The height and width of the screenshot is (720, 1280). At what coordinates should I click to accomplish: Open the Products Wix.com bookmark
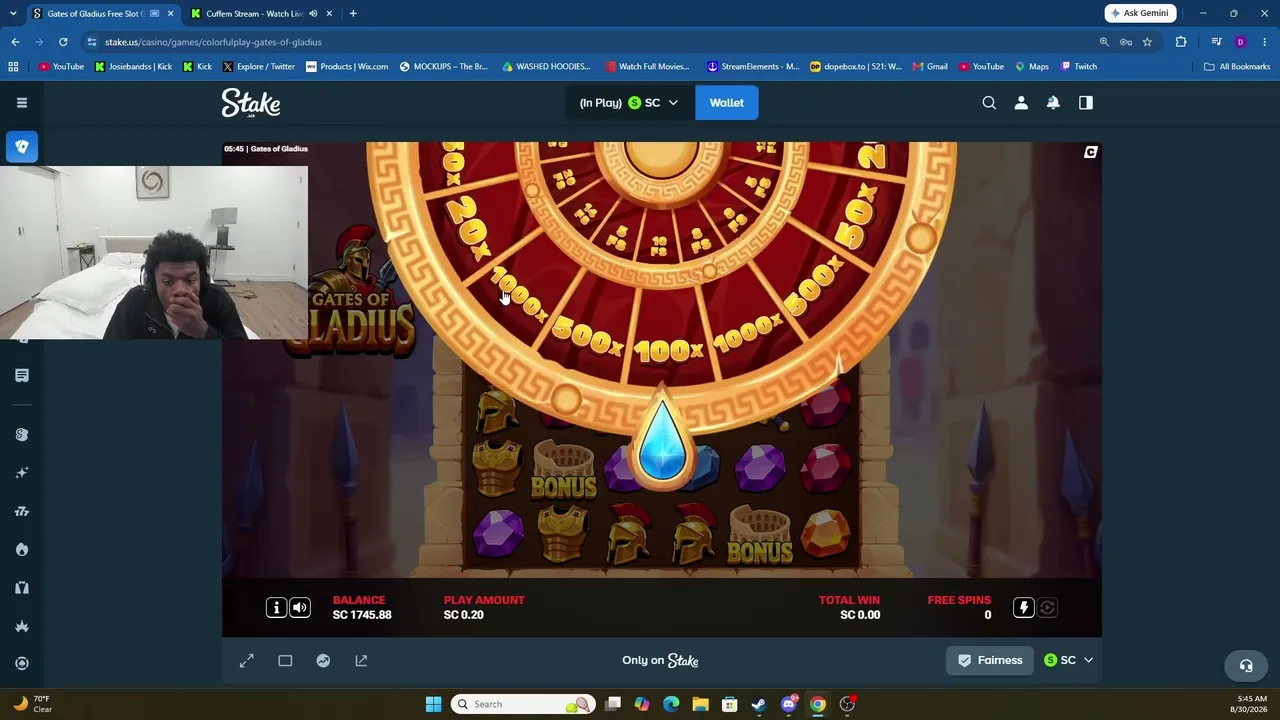pos(346,67)
